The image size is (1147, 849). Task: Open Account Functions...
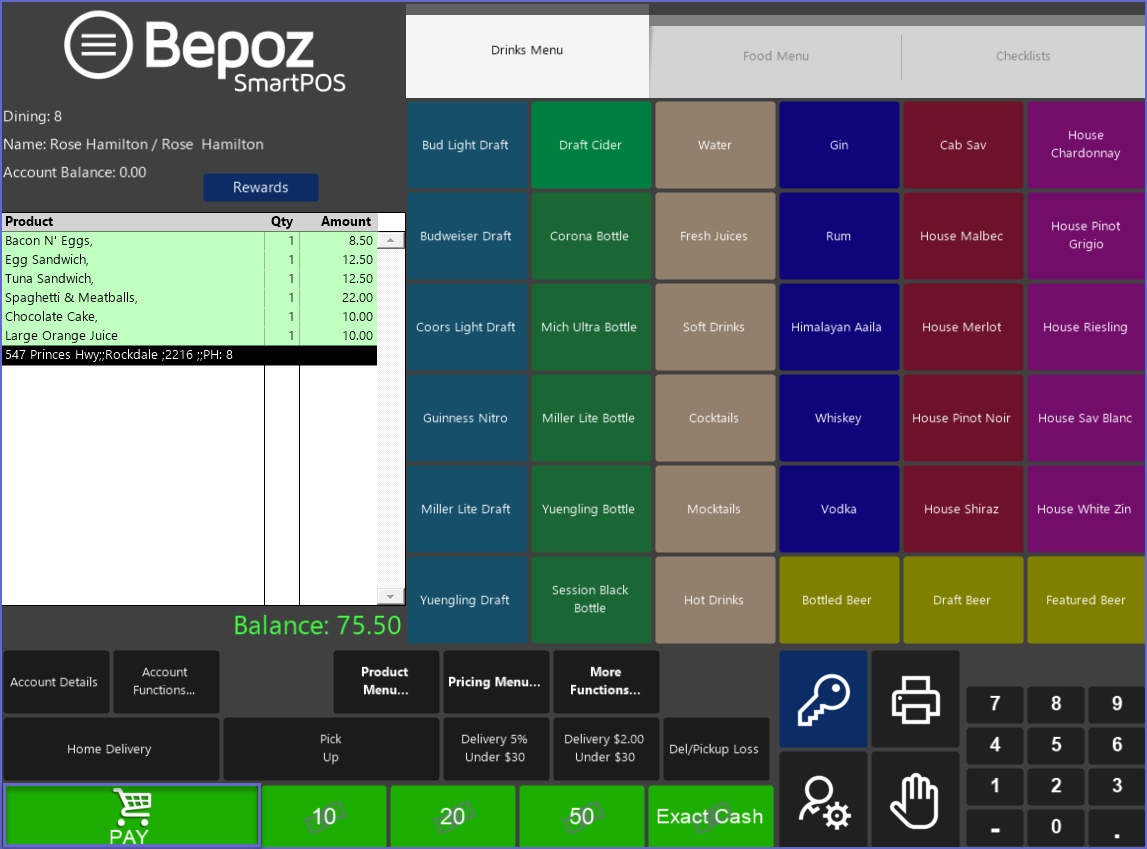166,682
